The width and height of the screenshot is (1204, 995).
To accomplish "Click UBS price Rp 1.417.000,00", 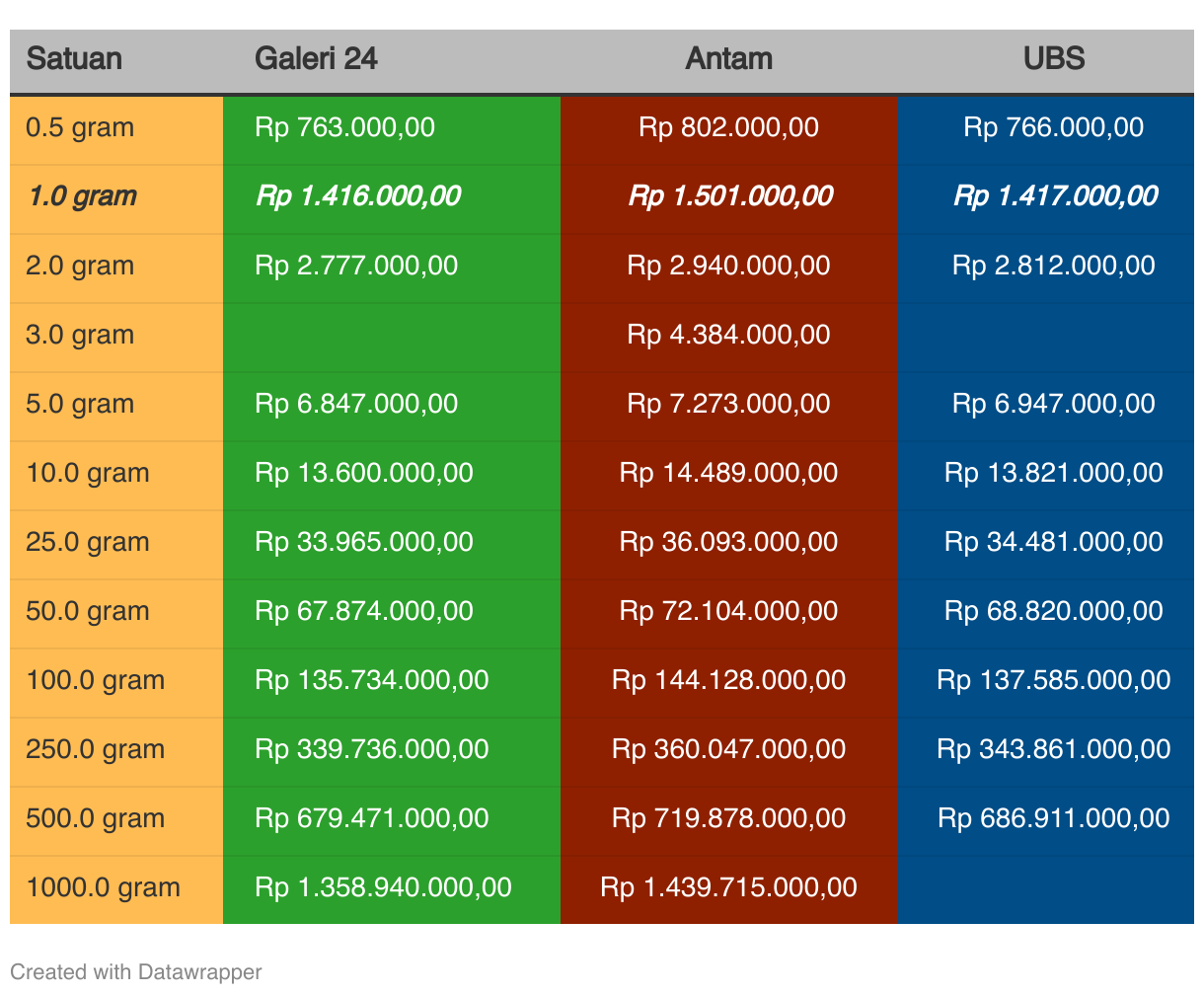I will 1055,196.
